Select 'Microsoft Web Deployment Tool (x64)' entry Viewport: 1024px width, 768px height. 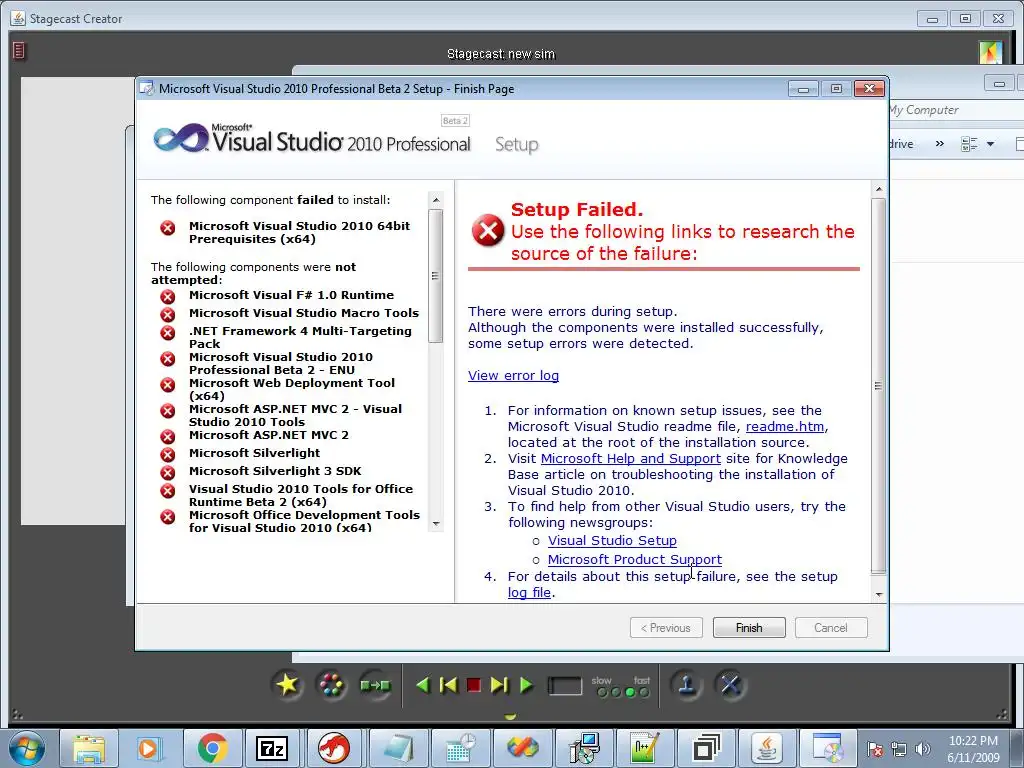292,389
